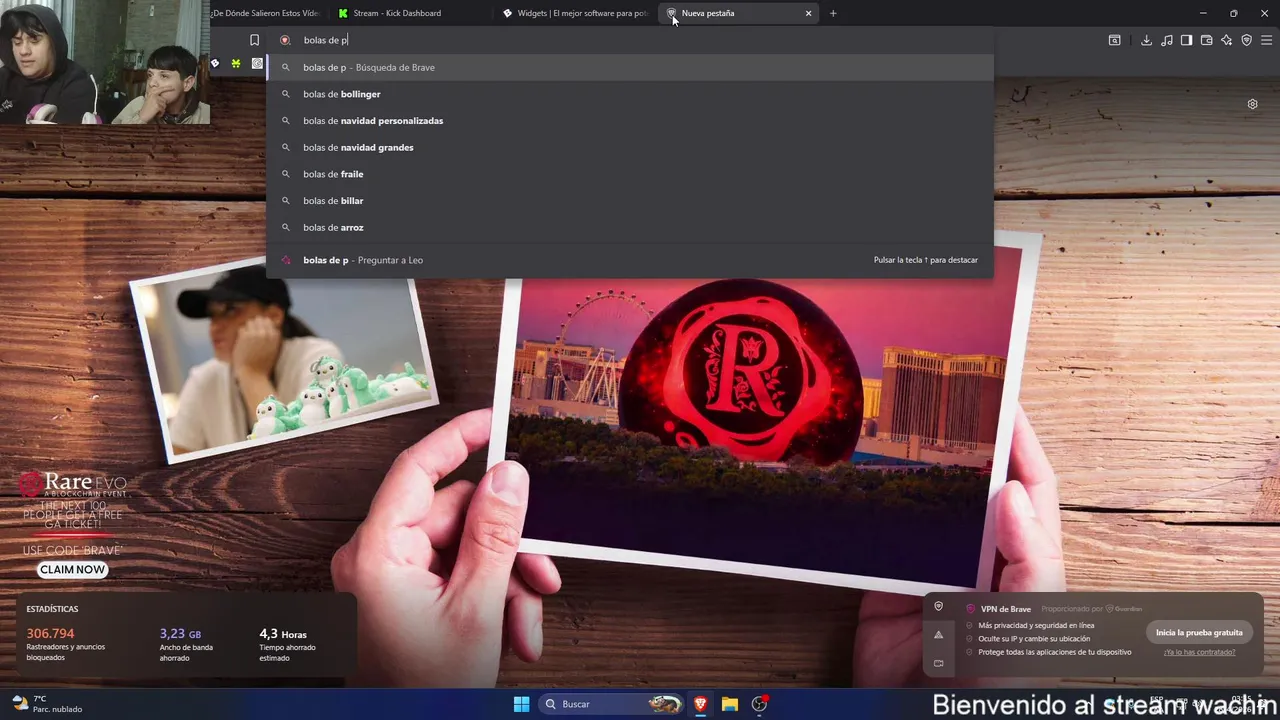1280x720 pixels.
Task: Click the ESTADÍSTICAS heading
Action: pyautogui.click(x=52, y=609)
